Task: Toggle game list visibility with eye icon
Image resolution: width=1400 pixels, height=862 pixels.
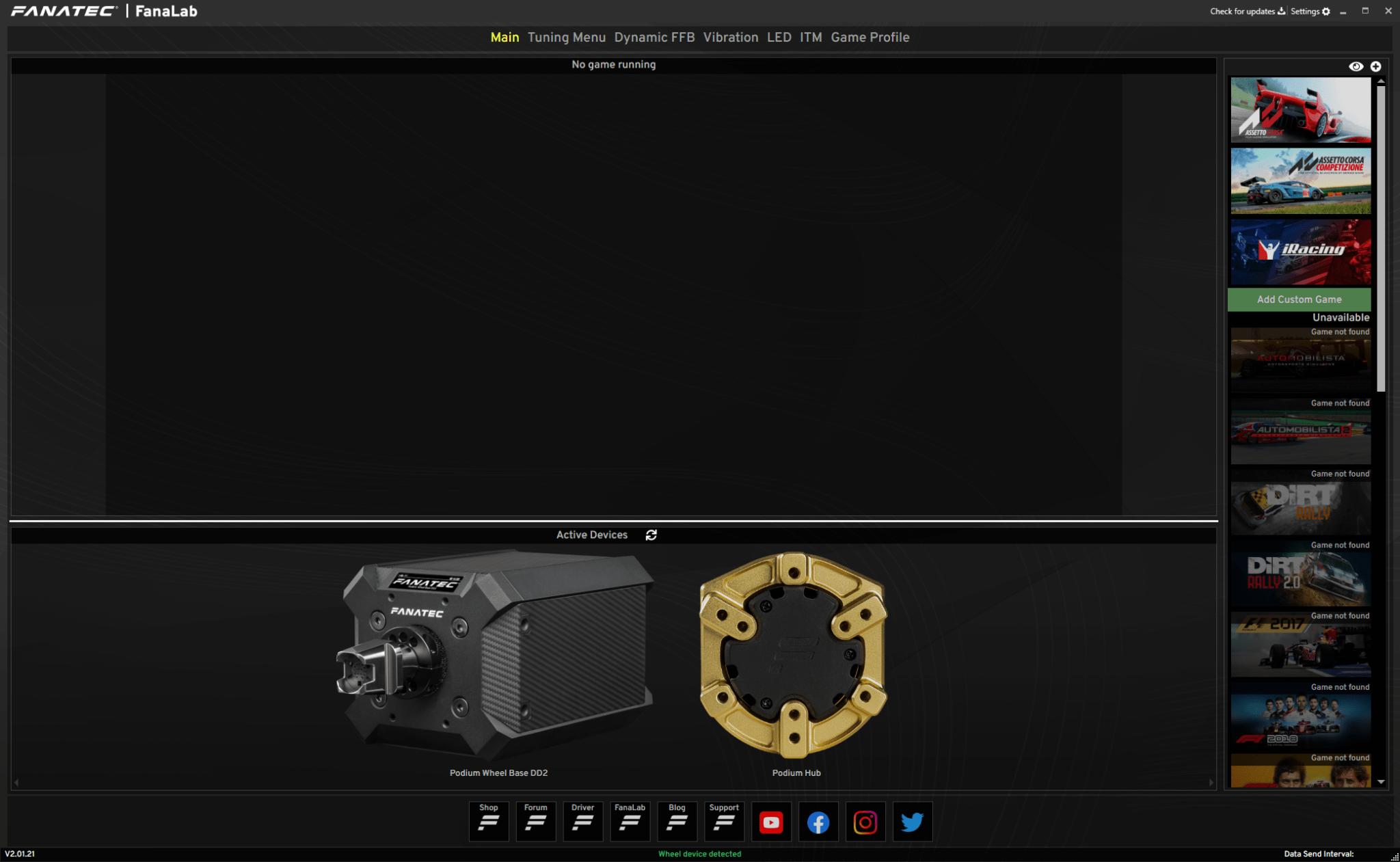Action: click(1356, 66)
